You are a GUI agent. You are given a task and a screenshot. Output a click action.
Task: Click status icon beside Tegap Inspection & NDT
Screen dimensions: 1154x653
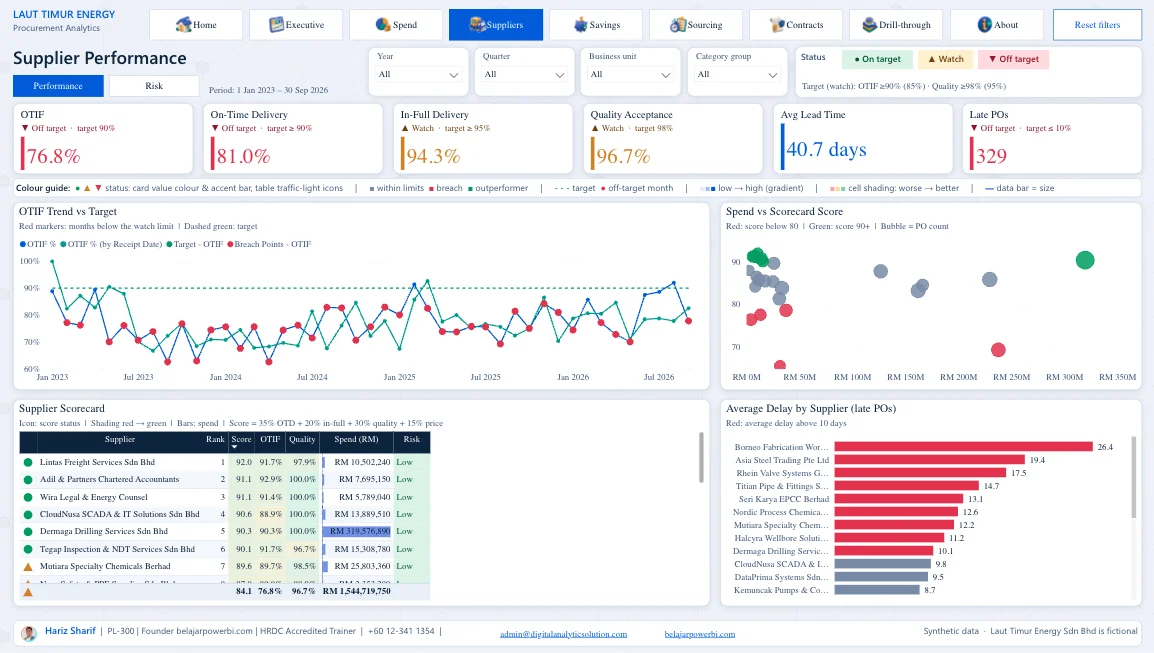coord(28,549)
